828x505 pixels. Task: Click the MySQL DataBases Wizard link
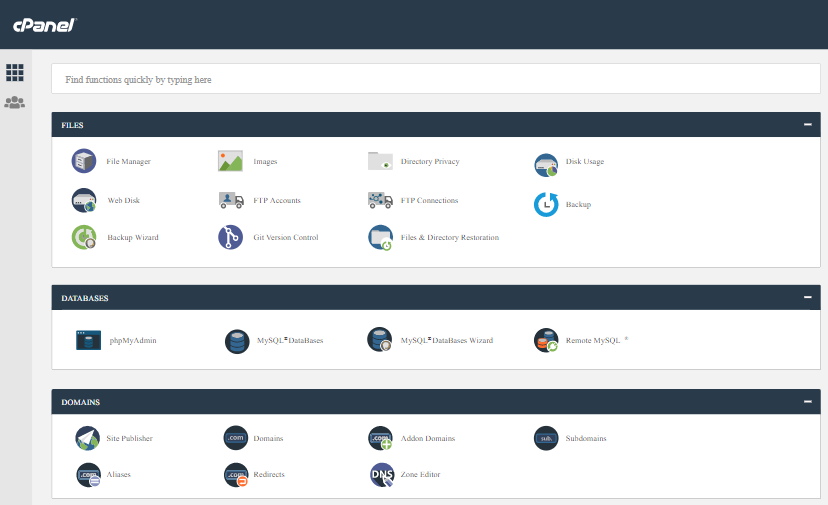coord(447,341)
